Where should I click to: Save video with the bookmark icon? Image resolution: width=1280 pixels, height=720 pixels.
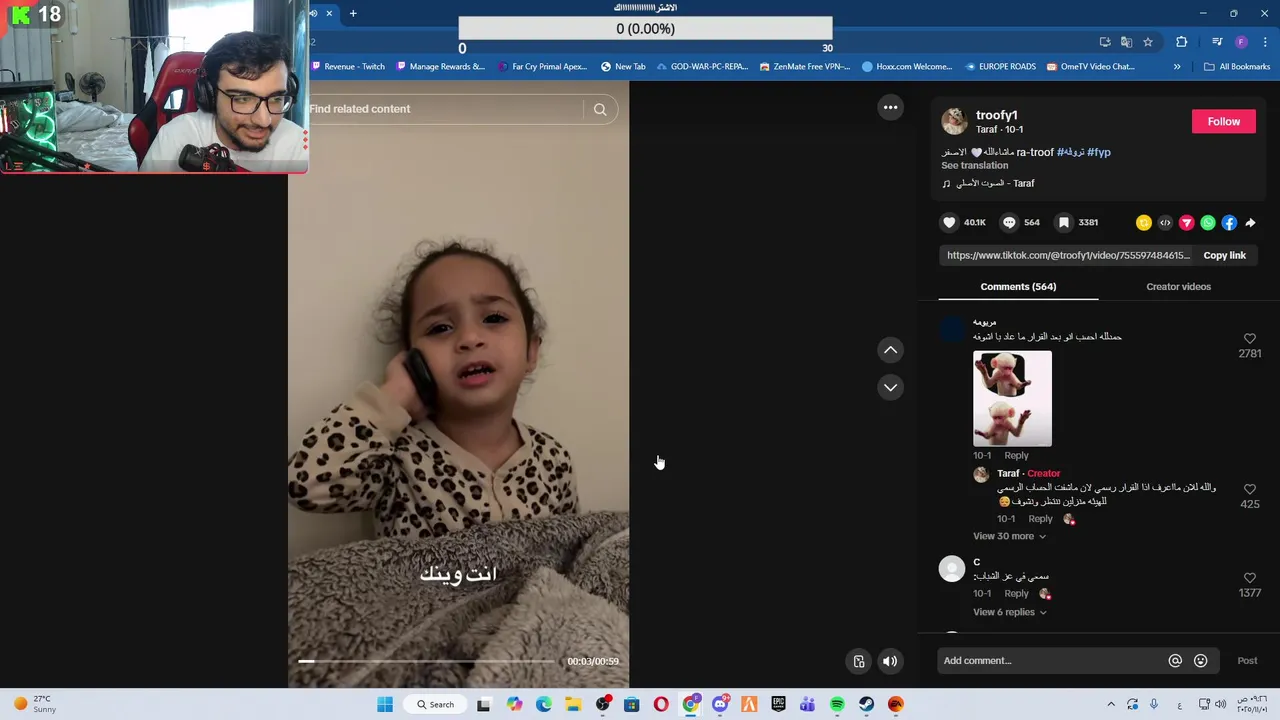coord(1064,223)
